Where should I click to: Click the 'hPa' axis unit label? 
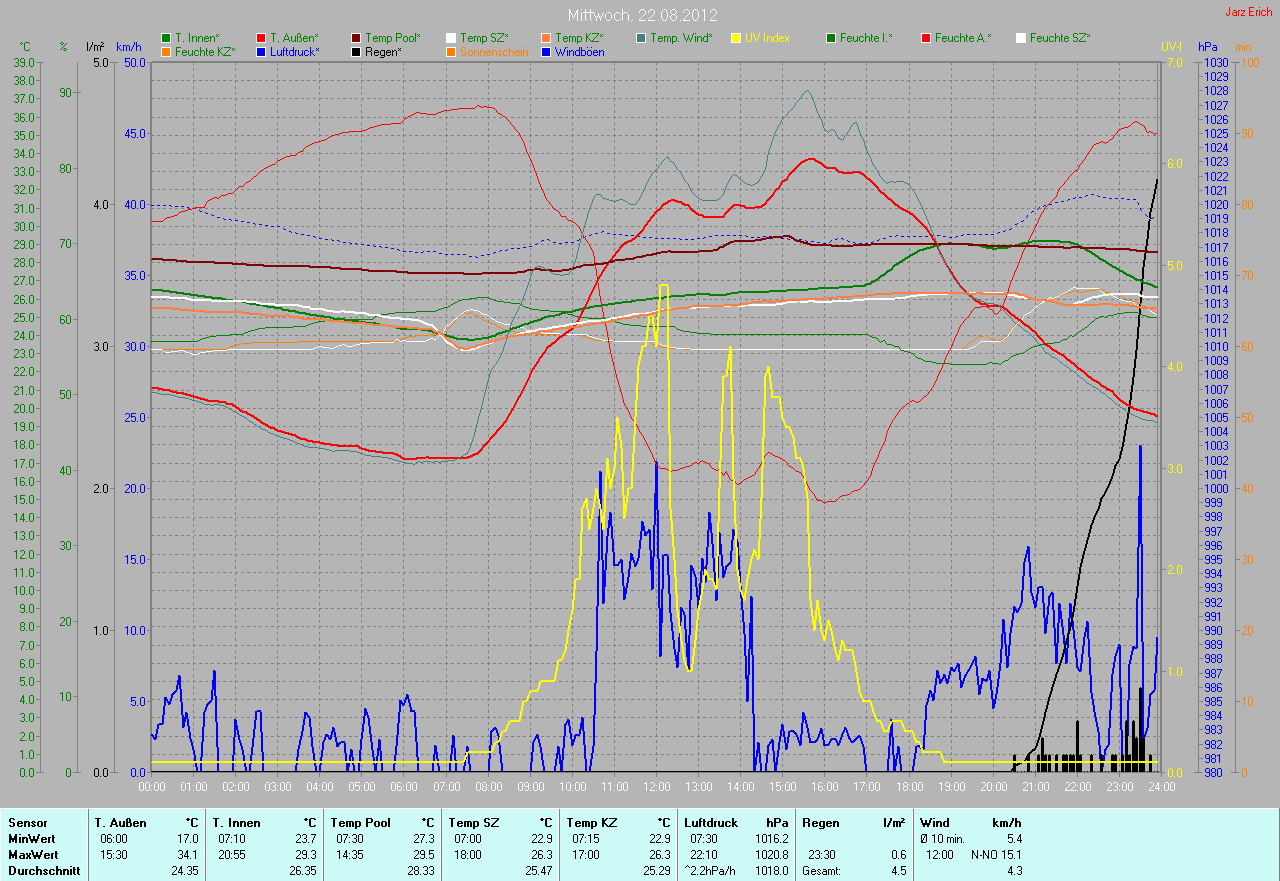(1209, 47)
